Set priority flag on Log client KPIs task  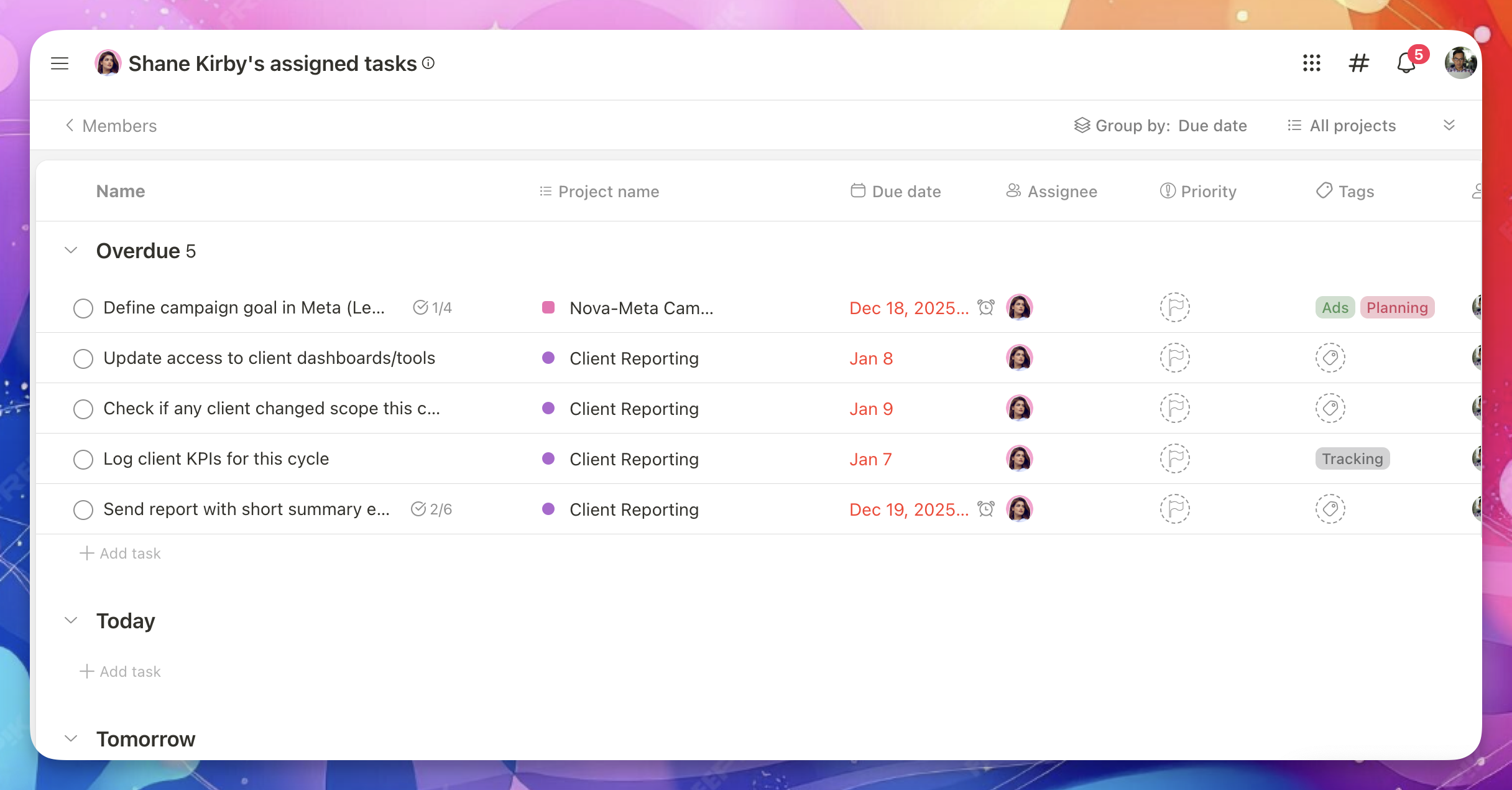point(1175,458)
